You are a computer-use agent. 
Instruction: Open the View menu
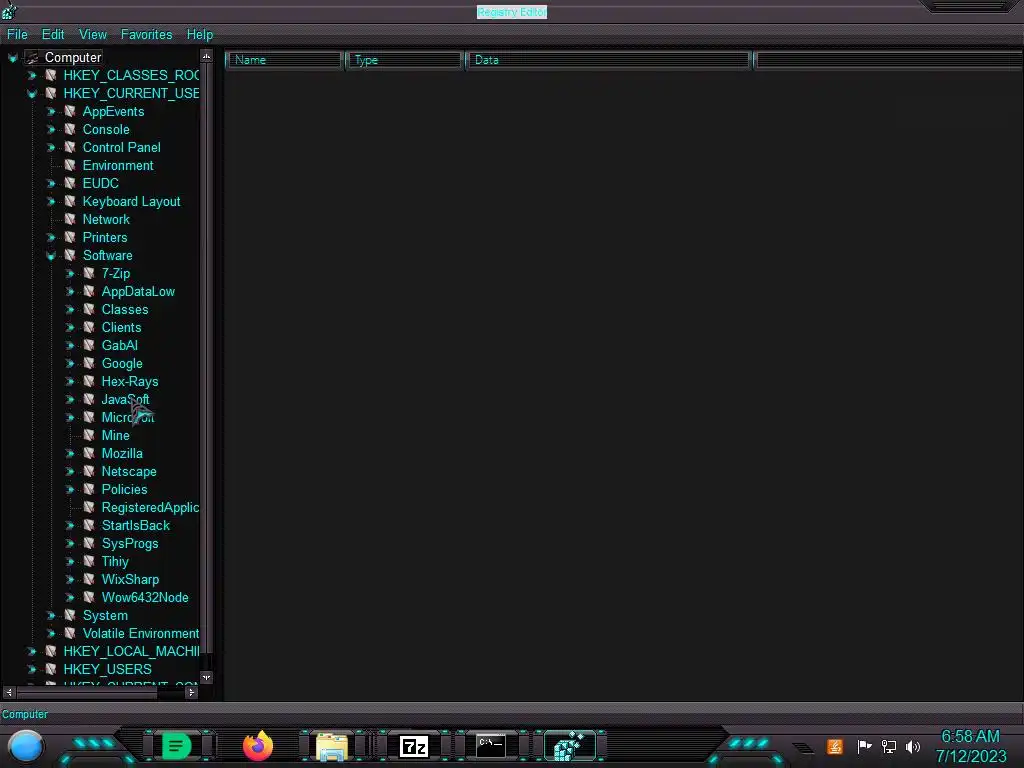[x=93, y=35]
